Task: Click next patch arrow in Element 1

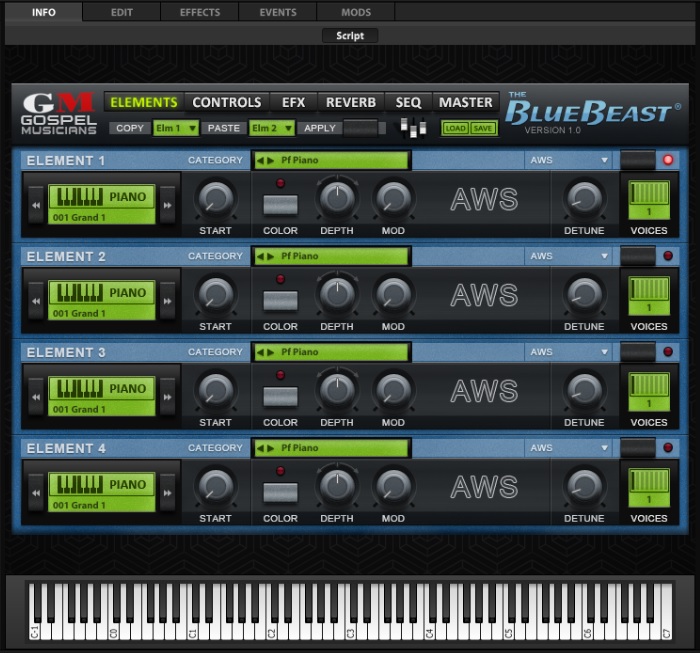Action: point(167,205)
